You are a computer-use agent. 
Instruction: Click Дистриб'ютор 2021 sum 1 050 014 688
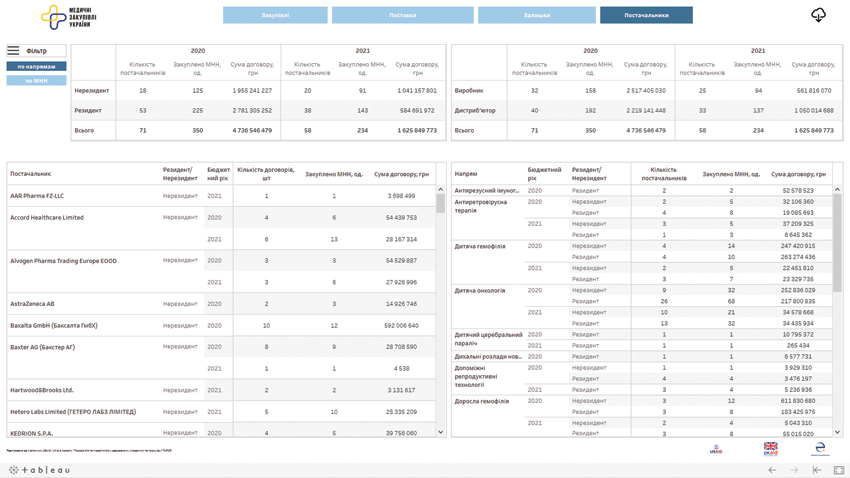coord(813,111)
